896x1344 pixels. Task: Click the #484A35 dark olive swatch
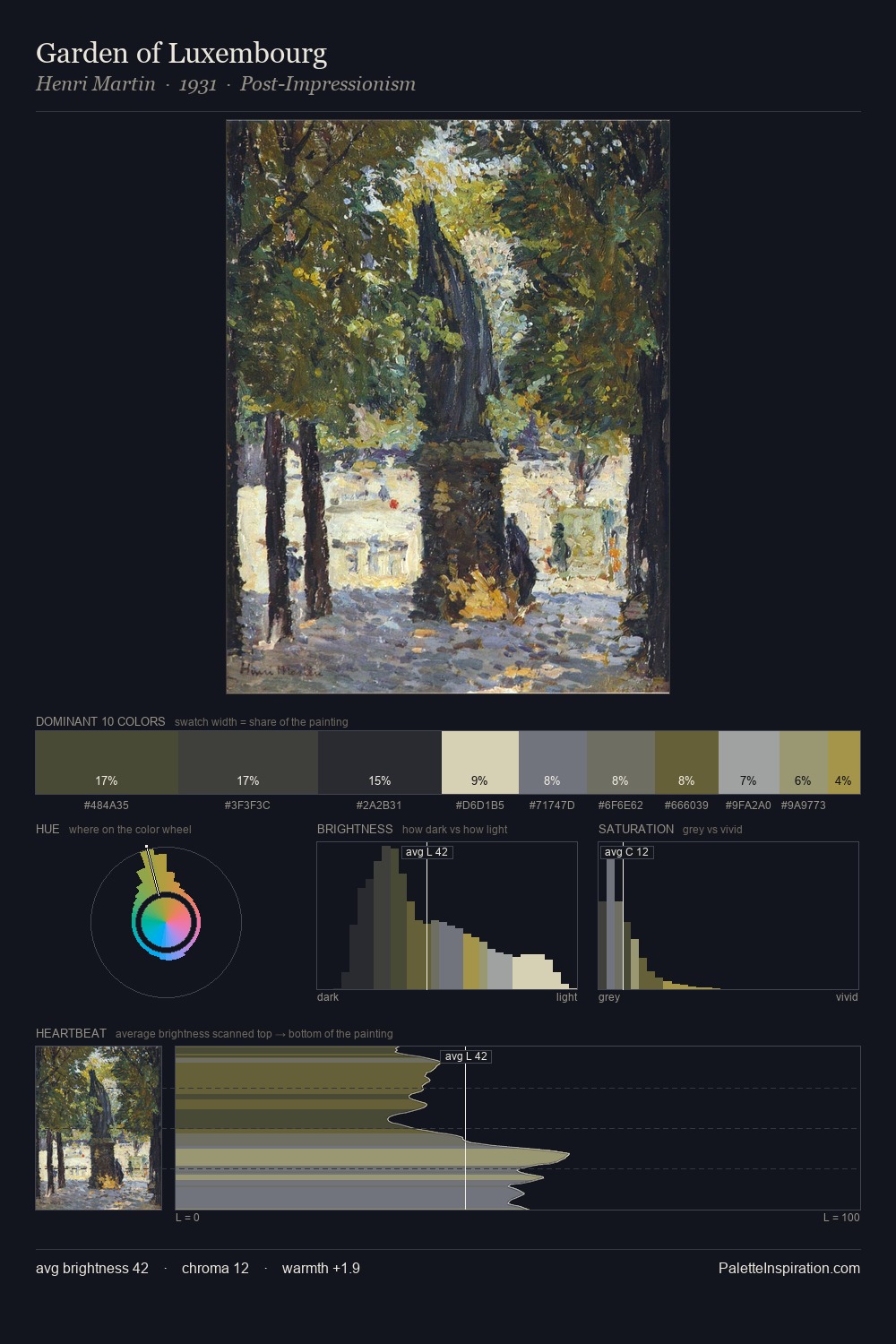(107, 762)
